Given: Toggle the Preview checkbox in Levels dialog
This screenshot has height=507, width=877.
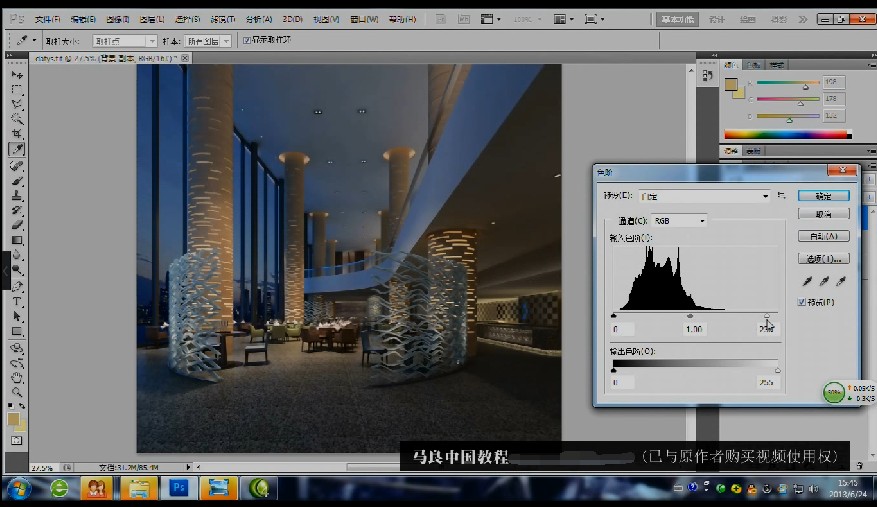Looking at the screenshot, I should pyautogui.click(x=802, y=302).
